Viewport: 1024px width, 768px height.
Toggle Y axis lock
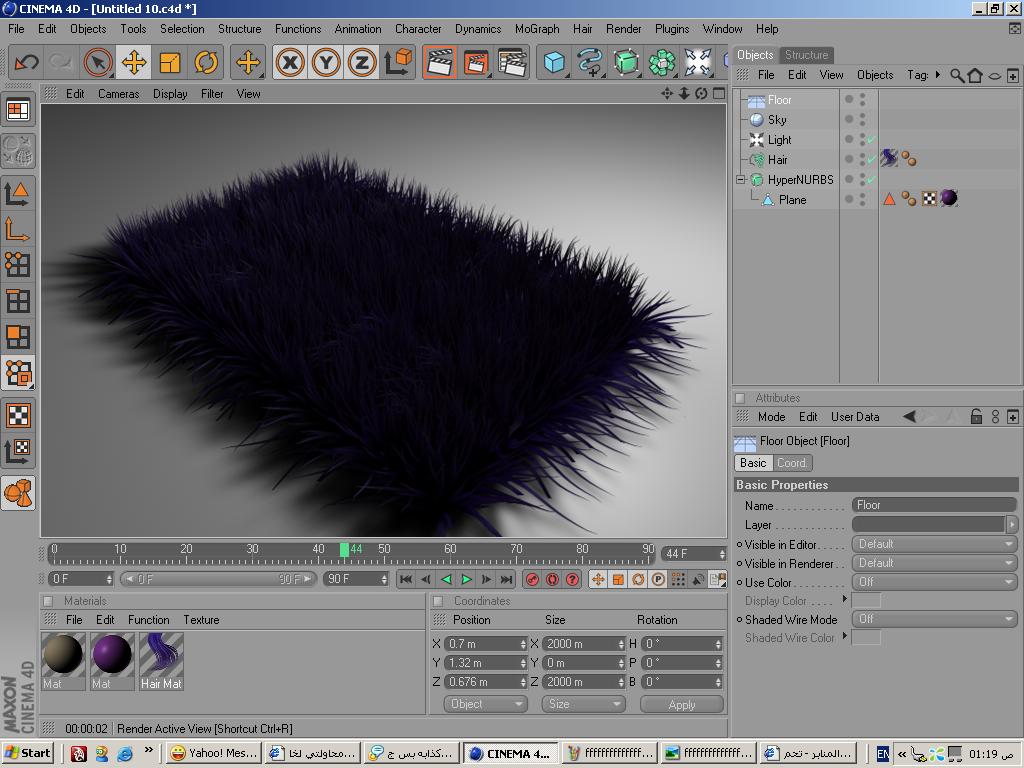click(x=326, y=63)
